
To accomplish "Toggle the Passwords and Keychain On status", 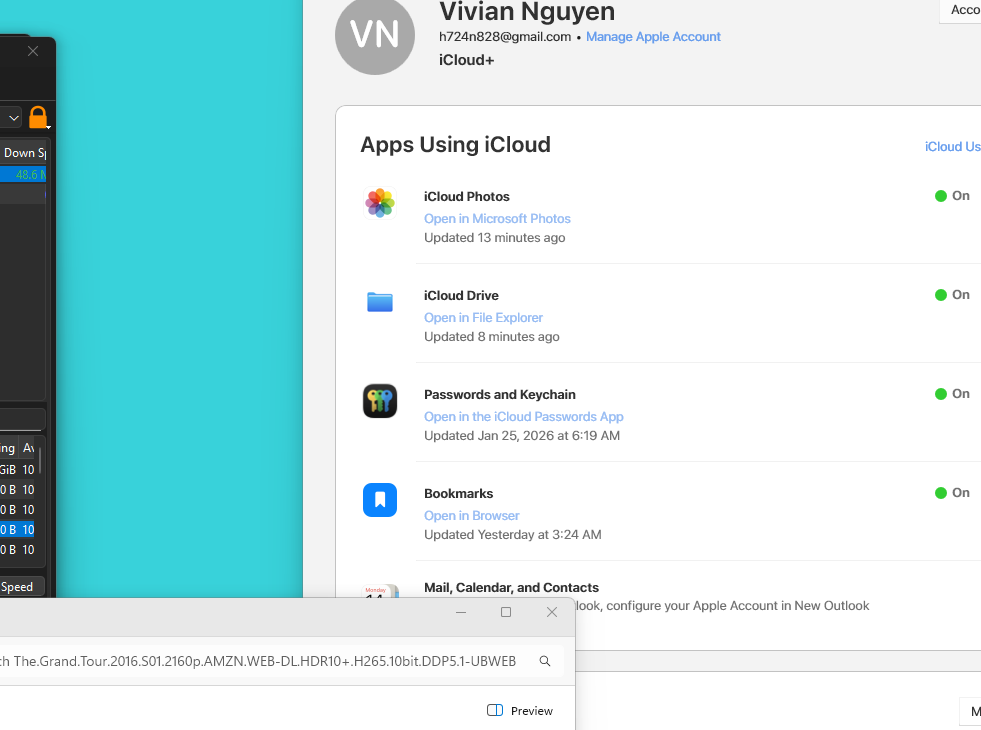I will [x=952, y=394].
